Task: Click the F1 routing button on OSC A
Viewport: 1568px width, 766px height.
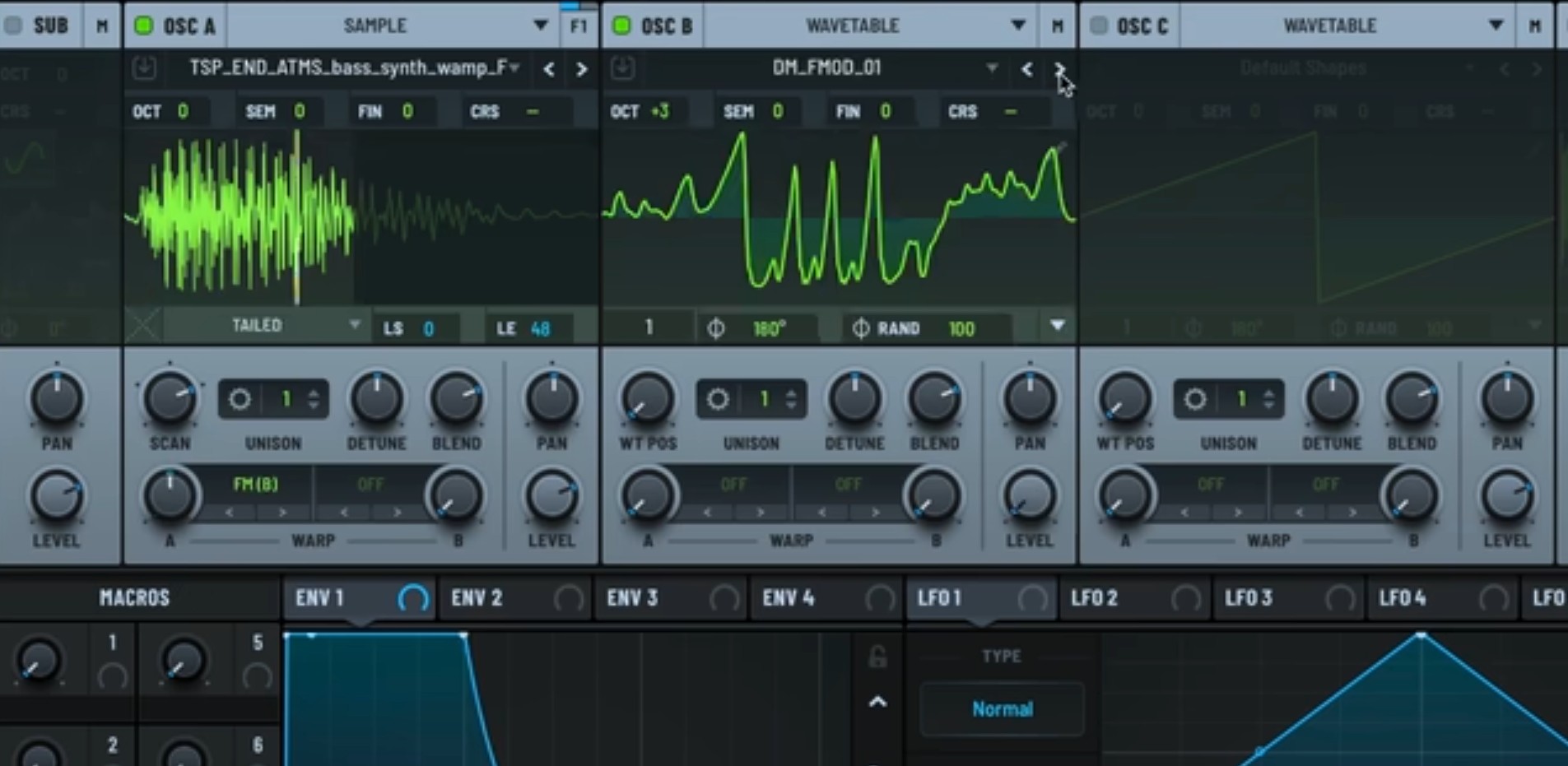Action: 580,26
